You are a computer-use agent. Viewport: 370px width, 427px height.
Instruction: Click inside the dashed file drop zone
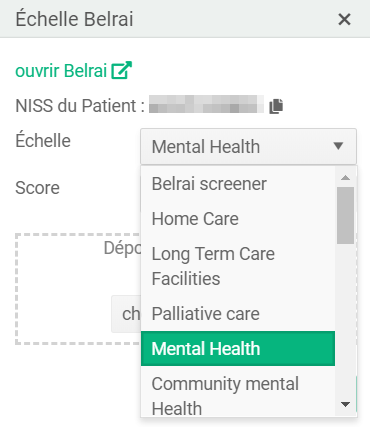click(x=78, y=289)
